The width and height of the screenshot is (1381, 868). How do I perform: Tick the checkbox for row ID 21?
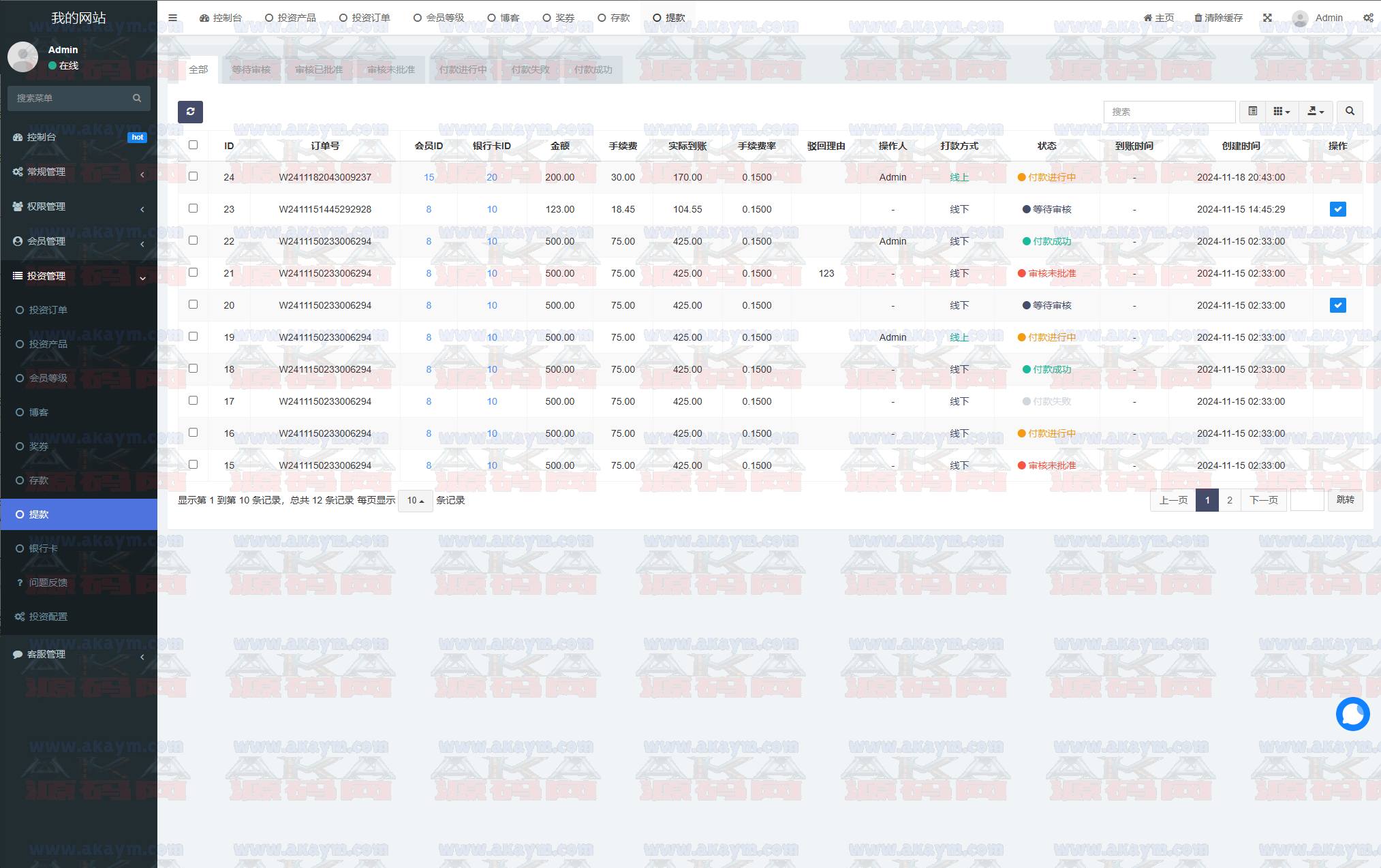(193, 273)
